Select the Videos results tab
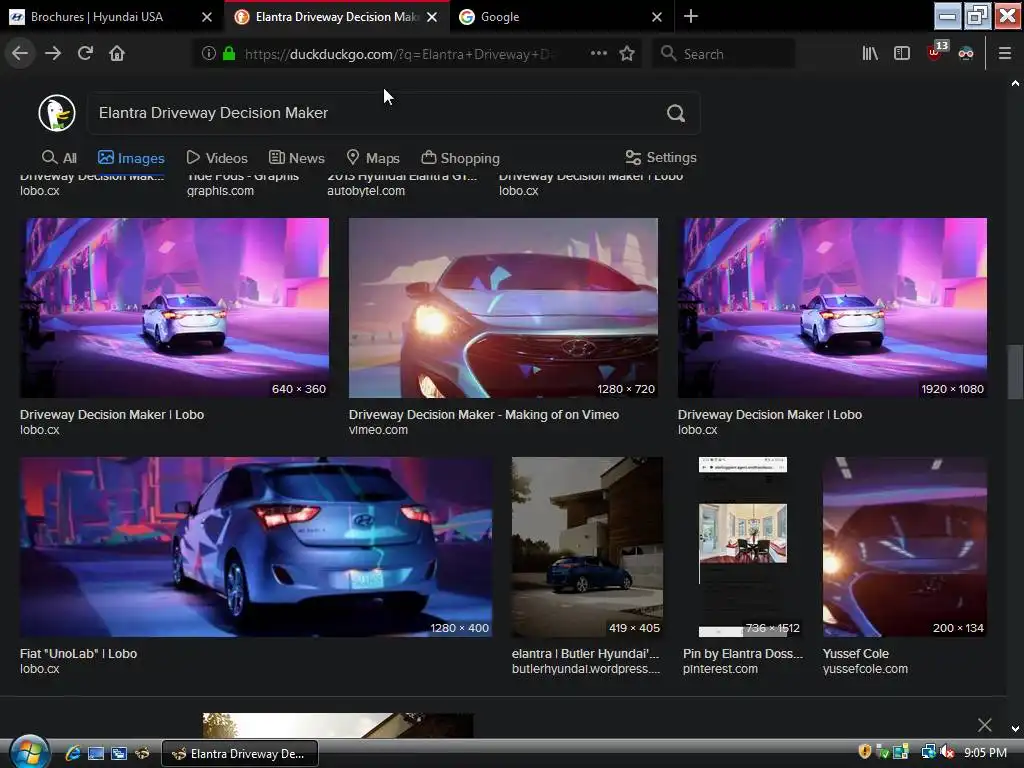Viewport: 1024px width, 768px height. pyautogui.click(x=217, y=158)
